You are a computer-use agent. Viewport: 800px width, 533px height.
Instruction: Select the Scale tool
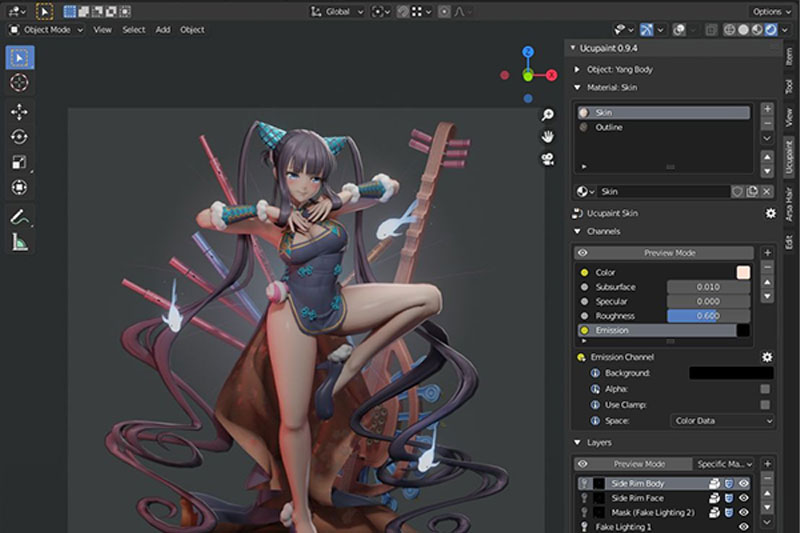pos(20,162)
